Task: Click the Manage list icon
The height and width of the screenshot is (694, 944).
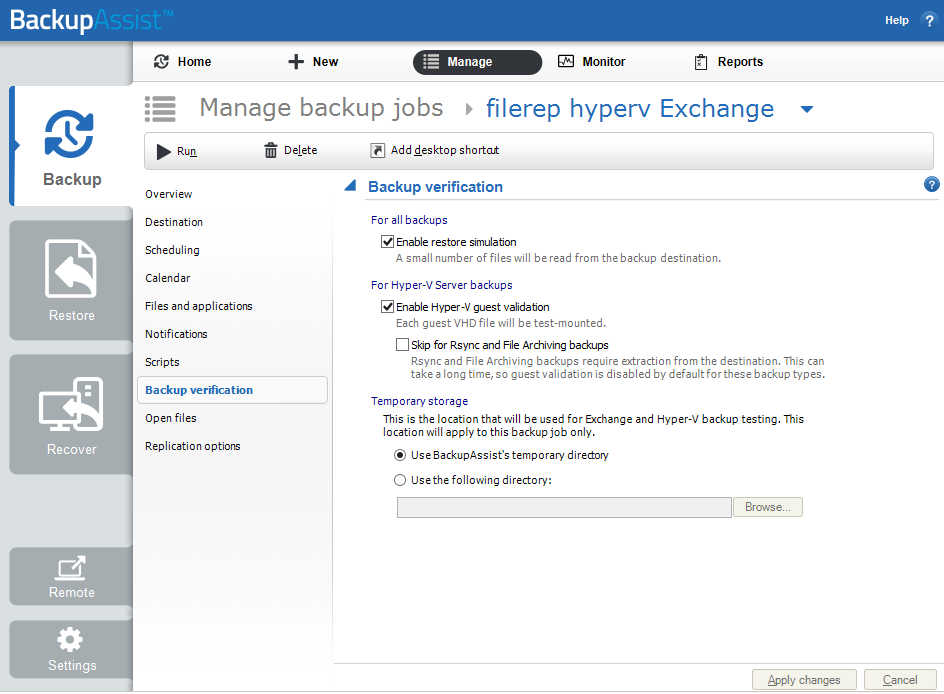Action: 431,61
